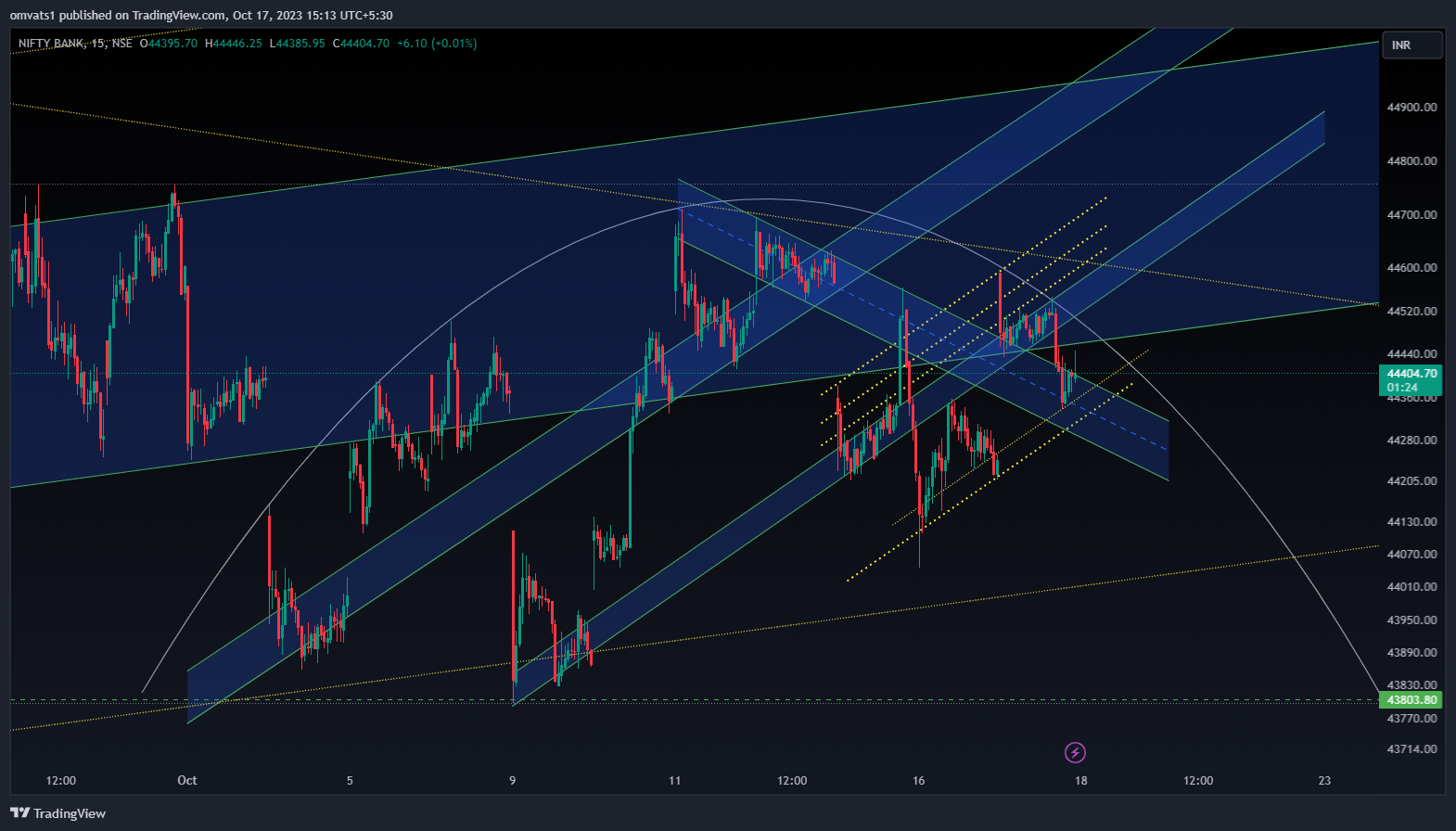Click the 5 date label on time axis
Viewport: 1456px width, 831px height.
350,780
